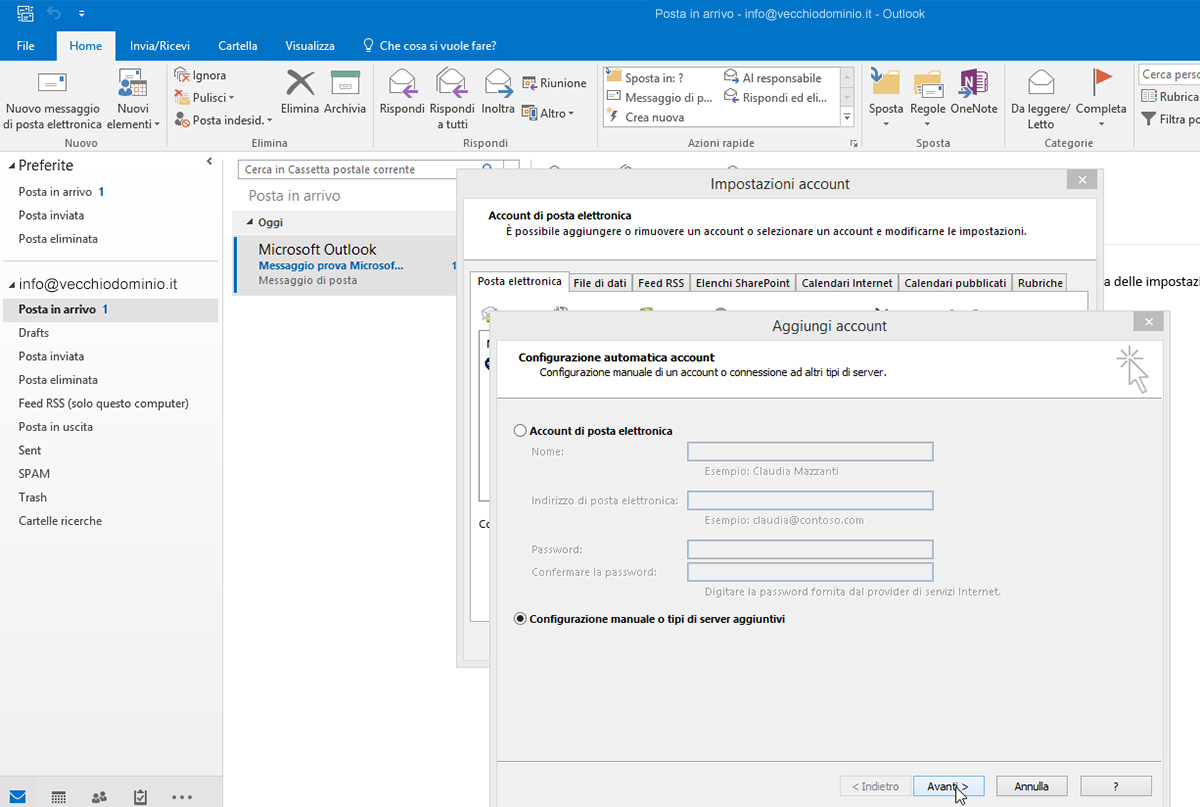Click the Regole icon
Screen dimensions: 1200x807
tap(928, 82)
